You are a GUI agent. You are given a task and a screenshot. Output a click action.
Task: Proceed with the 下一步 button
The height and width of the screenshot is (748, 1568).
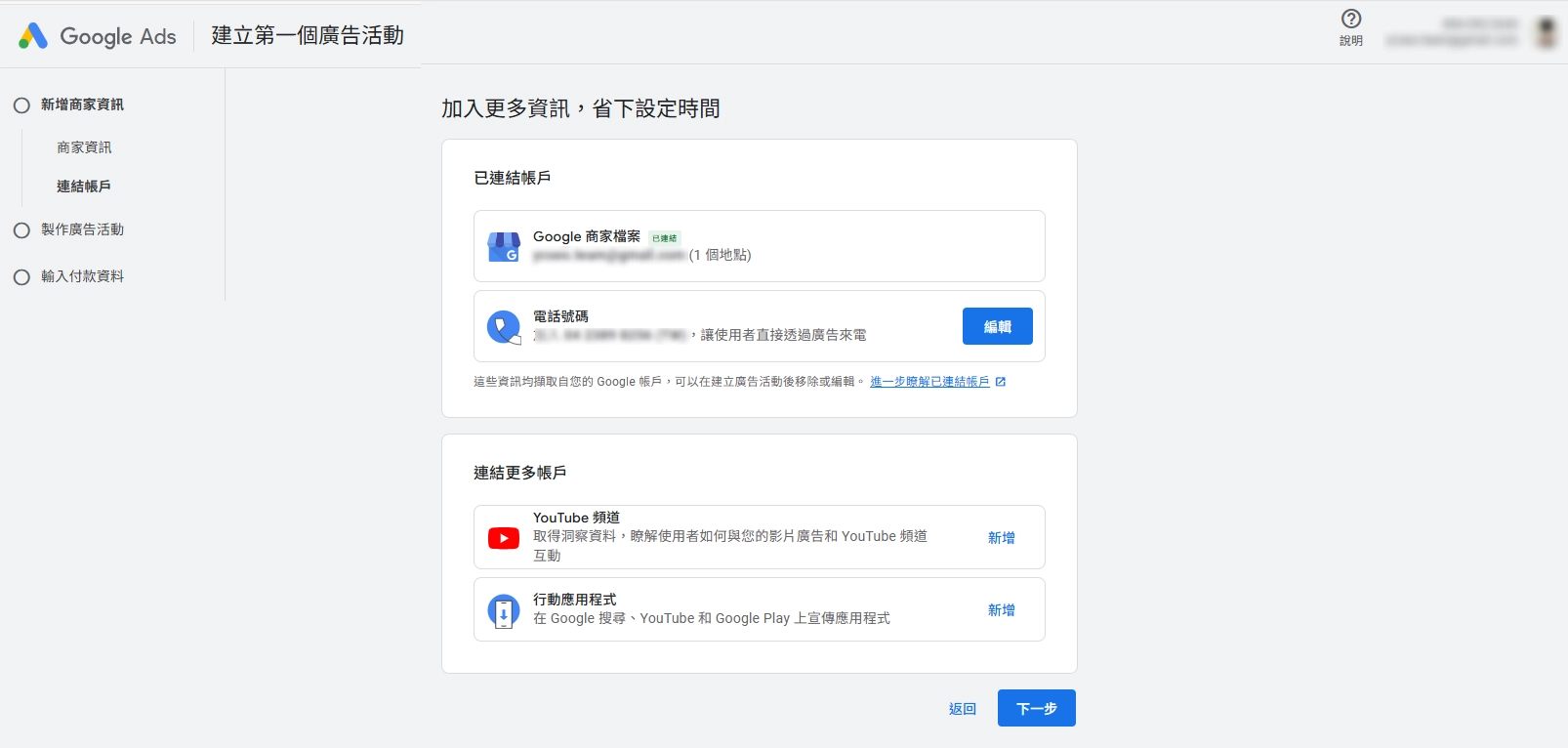(1036, 709)
